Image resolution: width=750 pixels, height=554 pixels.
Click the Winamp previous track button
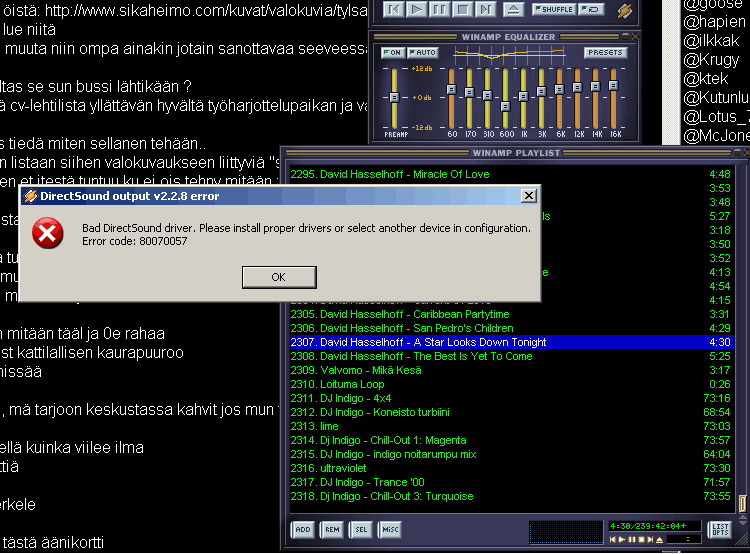tap(394, 9)
